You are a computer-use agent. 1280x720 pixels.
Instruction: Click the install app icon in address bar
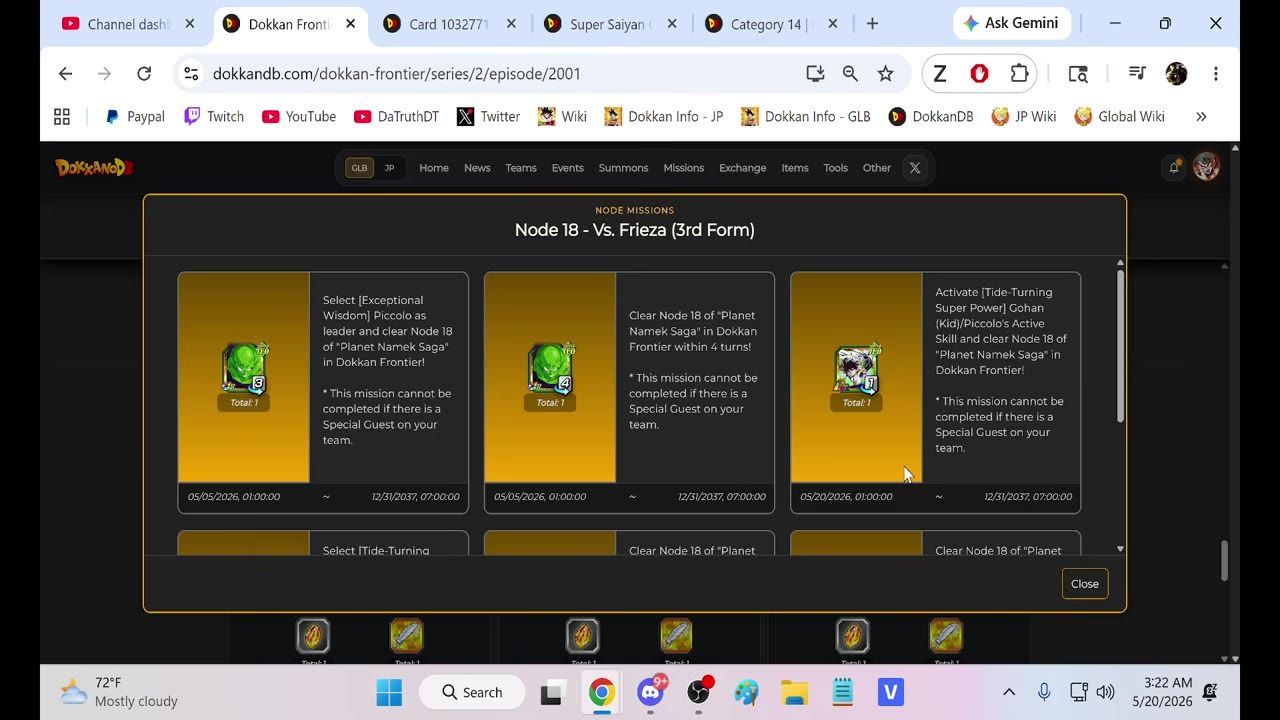click(815, 73)
